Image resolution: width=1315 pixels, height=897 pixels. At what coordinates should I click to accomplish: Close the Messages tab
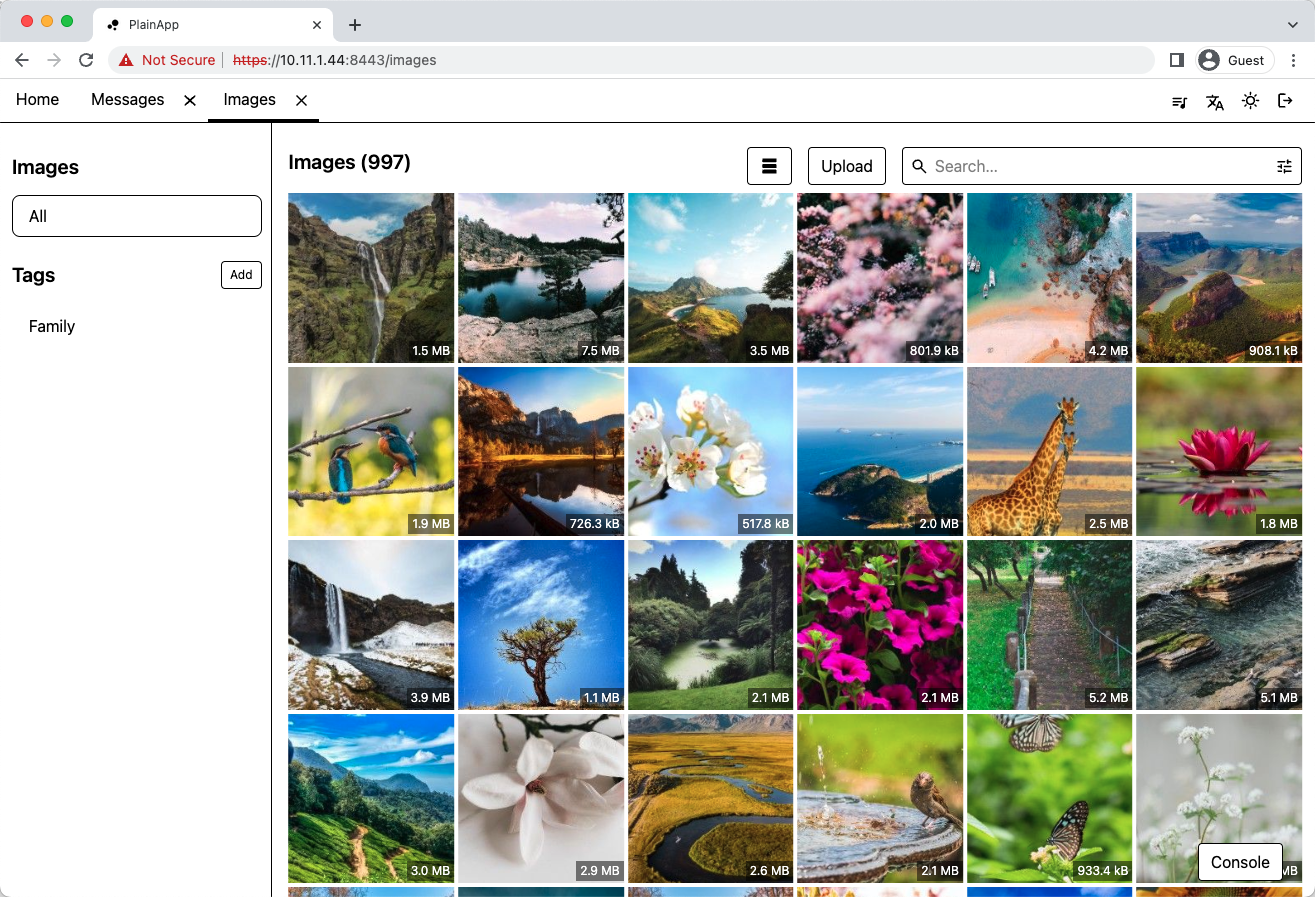pyautogui.click(x=190, y=100)
